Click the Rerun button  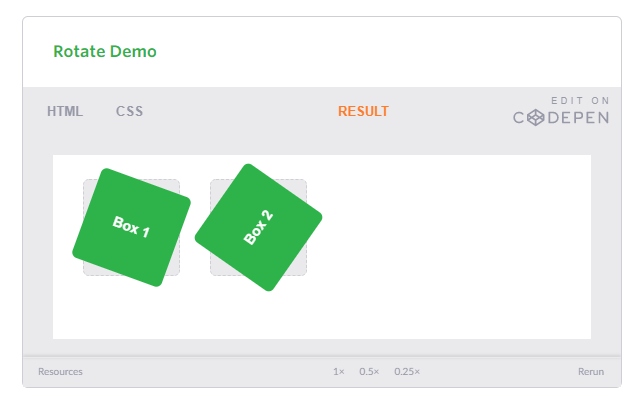click(591, 371)
